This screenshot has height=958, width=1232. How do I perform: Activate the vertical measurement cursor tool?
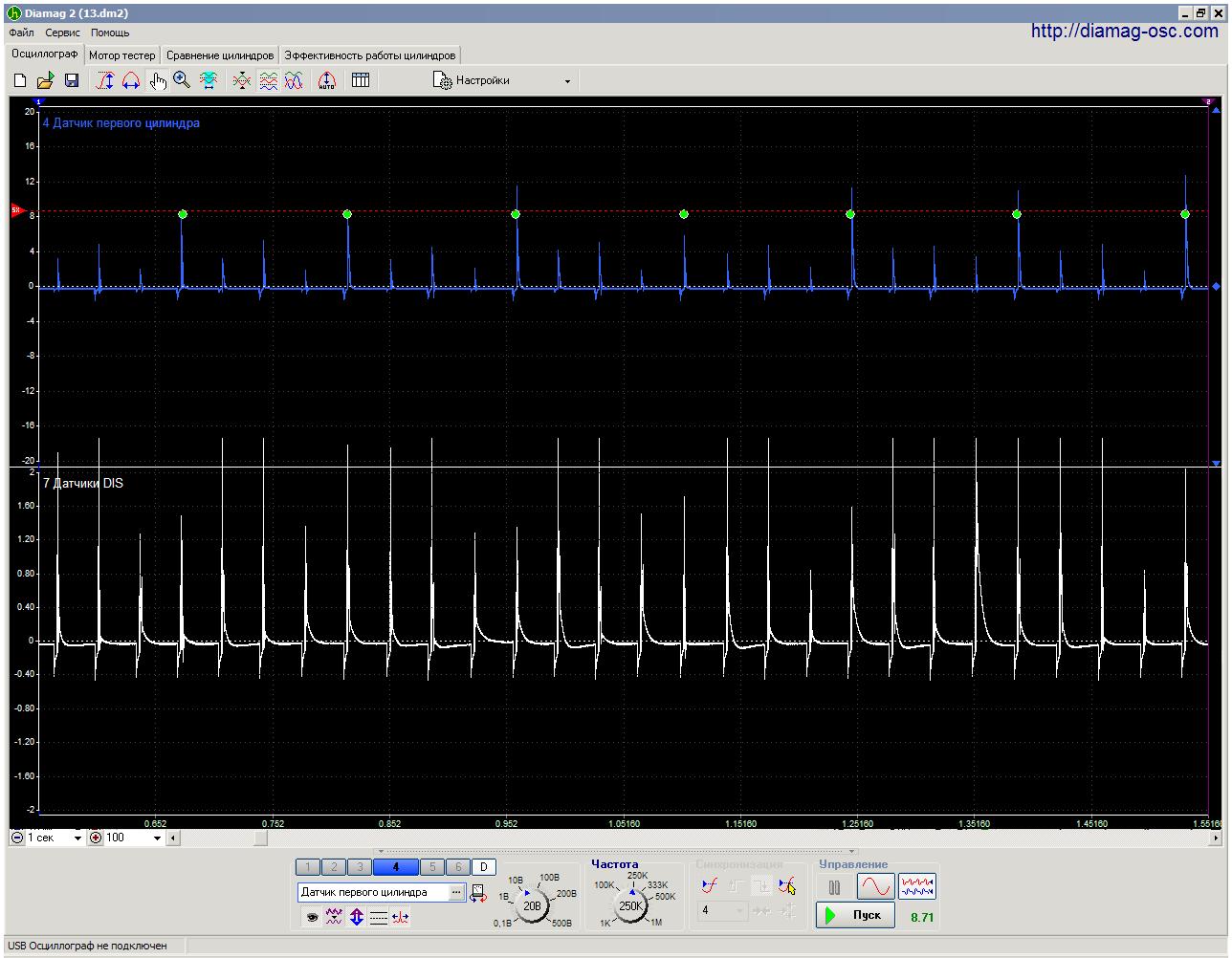105,81
